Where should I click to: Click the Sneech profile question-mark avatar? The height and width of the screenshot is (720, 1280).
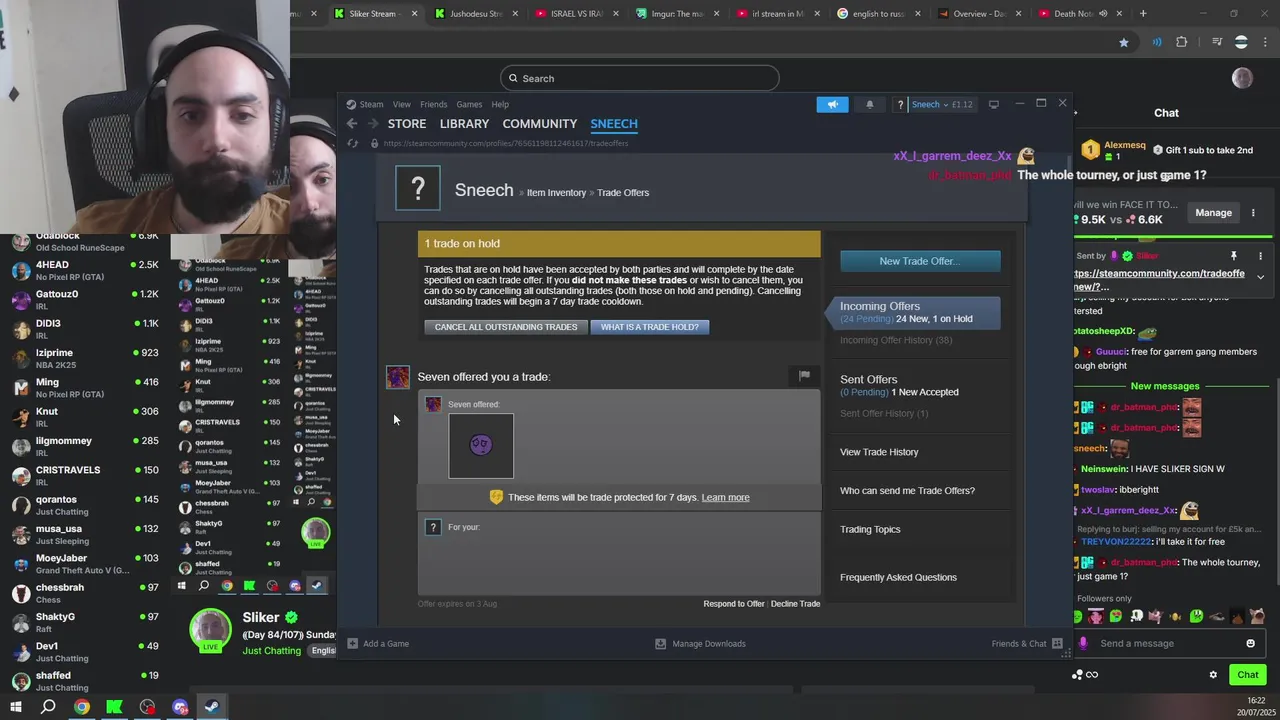(x=418, y=188)
